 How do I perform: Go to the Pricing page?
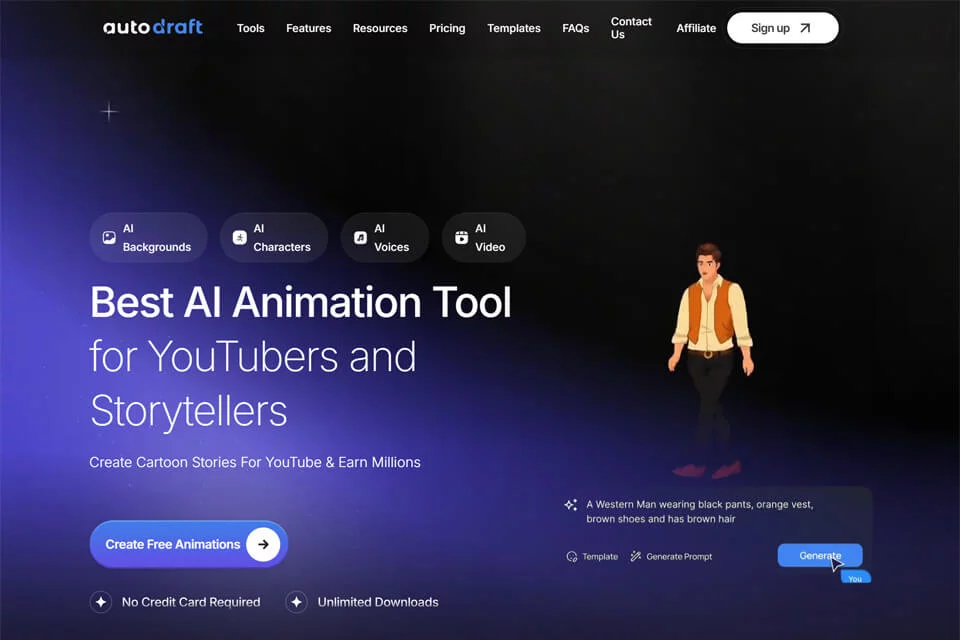pos(447,28)
